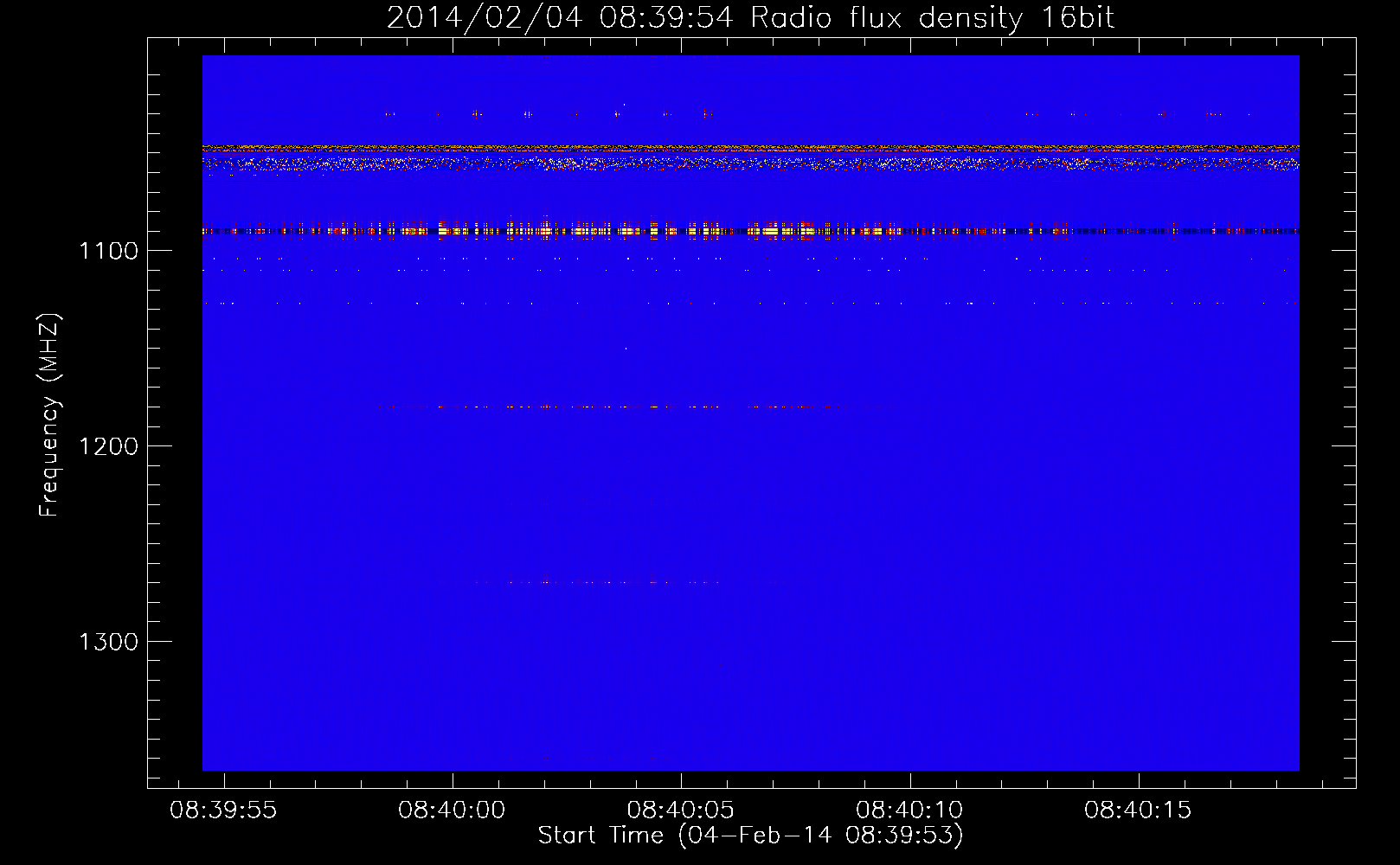The height and width of the screenshot is (865, 1400).
Task: Click the bright yellow emission band near 1090 MHz
Action: pyautogui.click(x=750, y=231)
